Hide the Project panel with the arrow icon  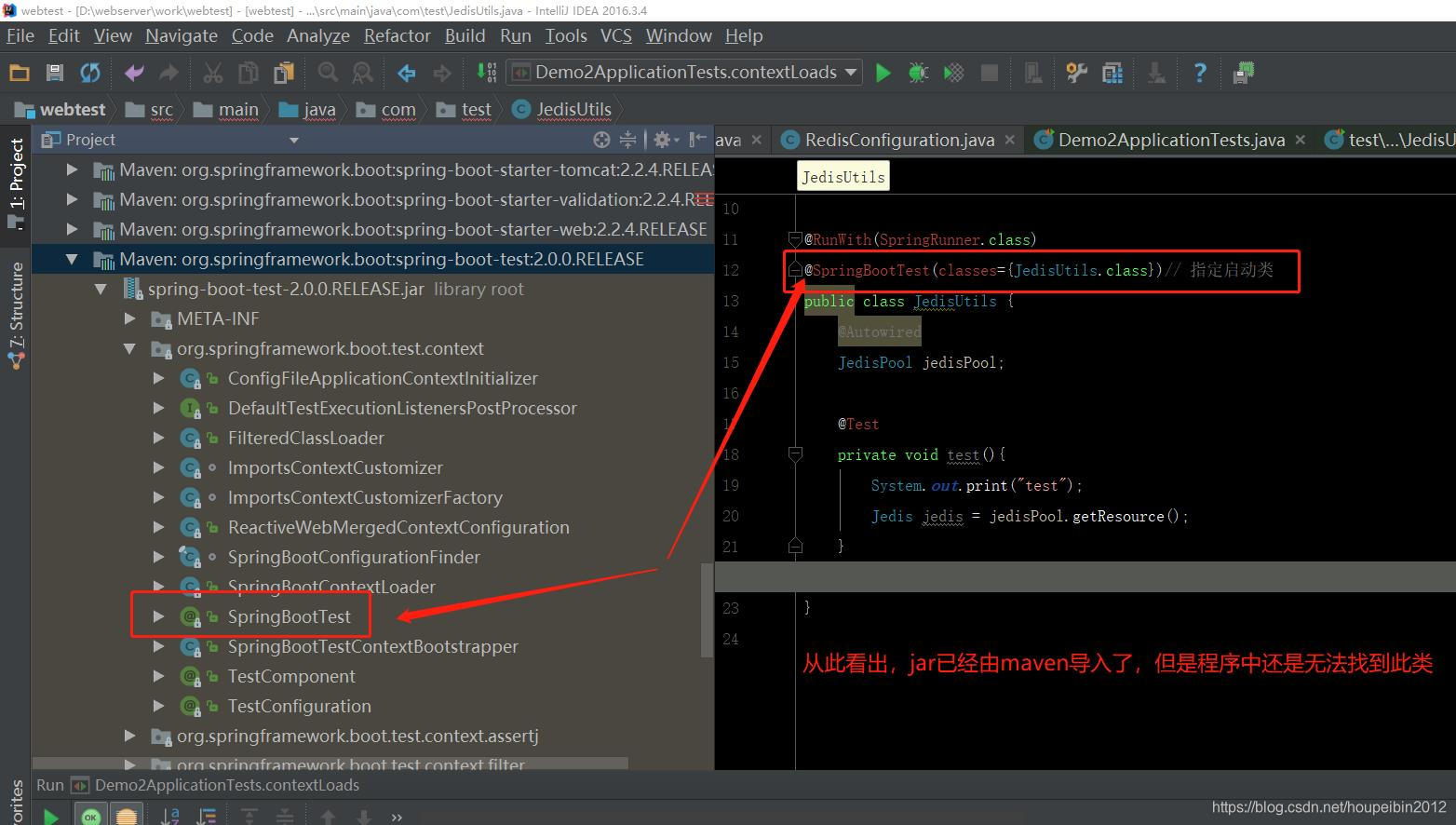pyautogui.click(x=697, y=140)
